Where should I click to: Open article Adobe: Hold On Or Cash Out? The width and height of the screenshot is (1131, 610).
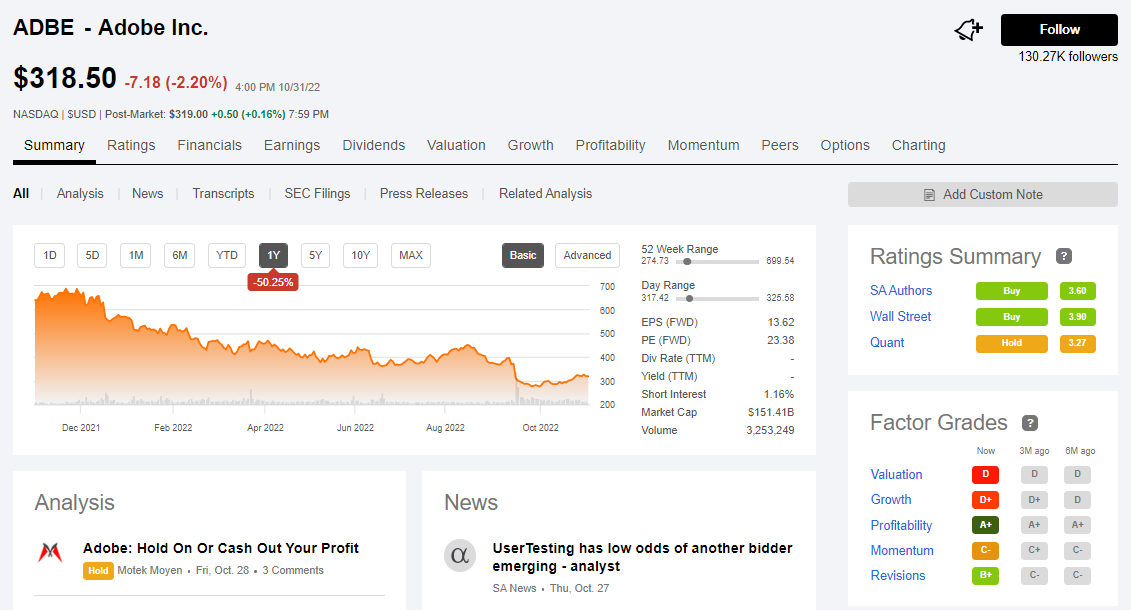[x=221, y=548]
